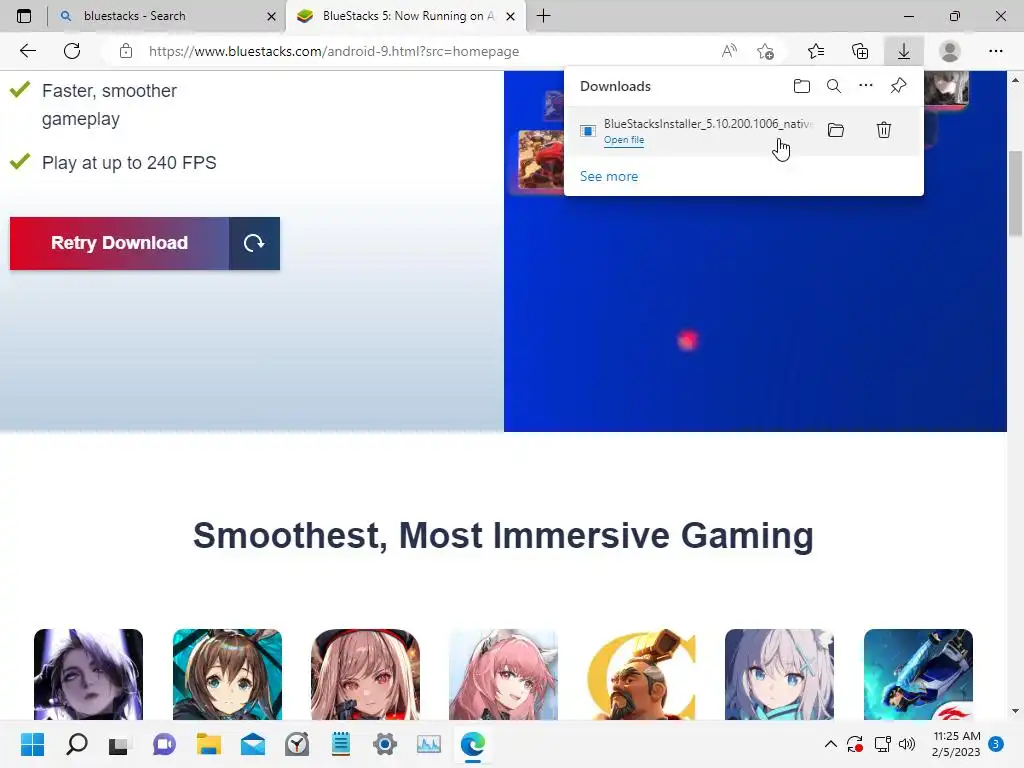Open Mail app on taskbar

(253, 744)
